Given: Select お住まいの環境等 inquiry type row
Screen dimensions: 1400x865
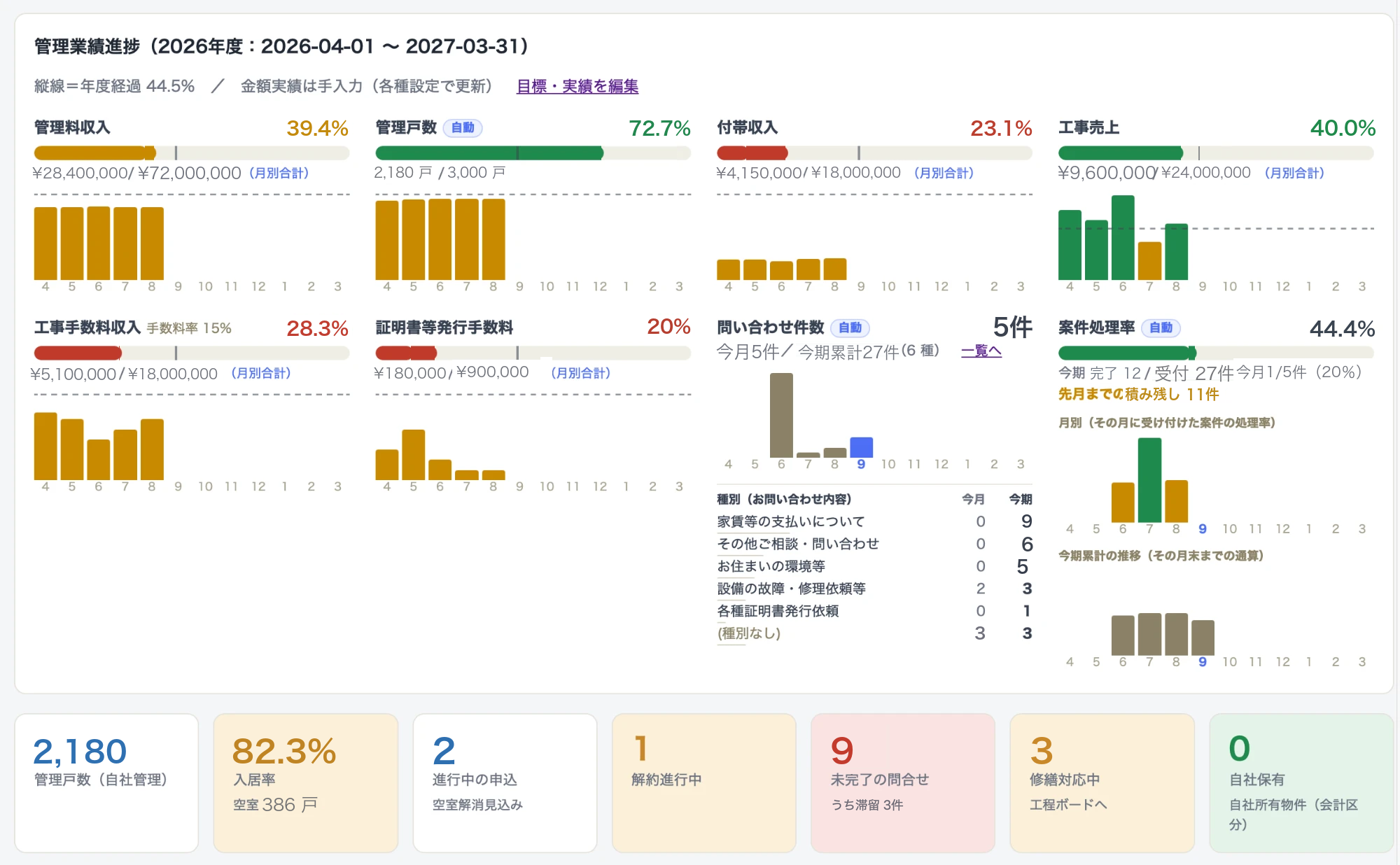Looking at the screenshot, I should pyautogui.click(x=874, y=566).
